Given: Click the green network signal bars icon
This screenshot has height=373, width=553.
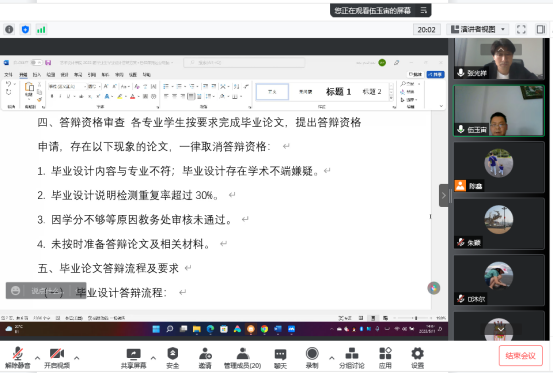Looking at the screenshot, I should coord(41,29).
